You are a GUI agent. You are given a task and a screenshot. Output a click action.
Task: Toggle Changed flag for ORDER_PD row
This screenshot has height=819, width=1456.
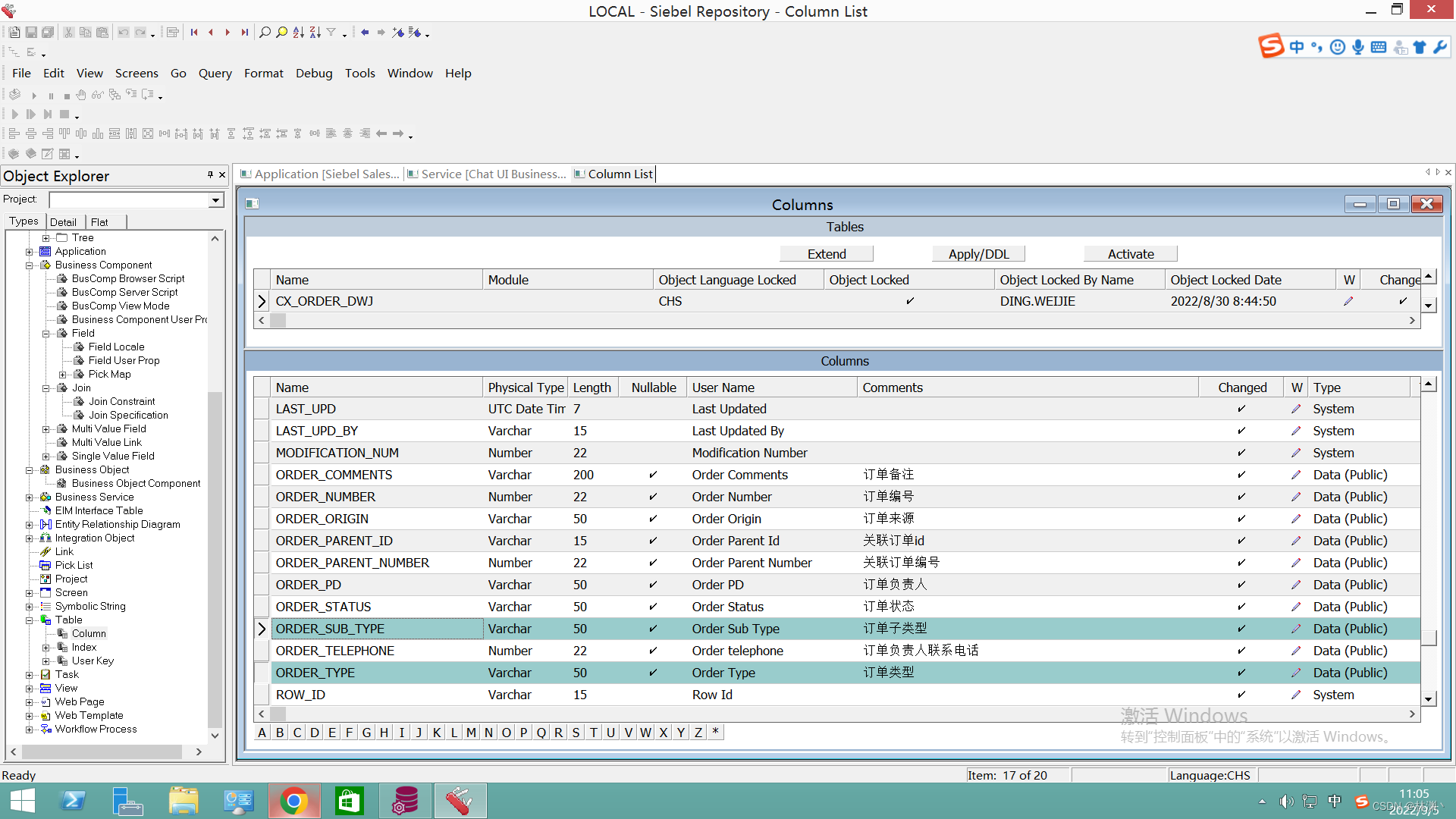(x=1241, y=585)
